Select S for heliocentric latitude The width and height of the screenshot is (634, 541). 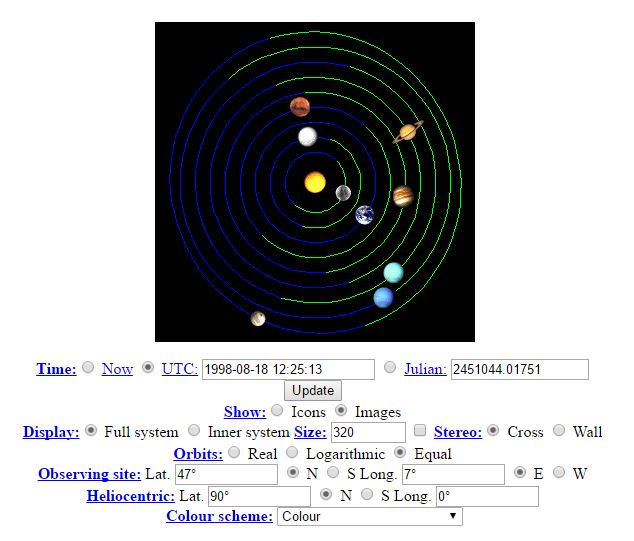[367, 494]
